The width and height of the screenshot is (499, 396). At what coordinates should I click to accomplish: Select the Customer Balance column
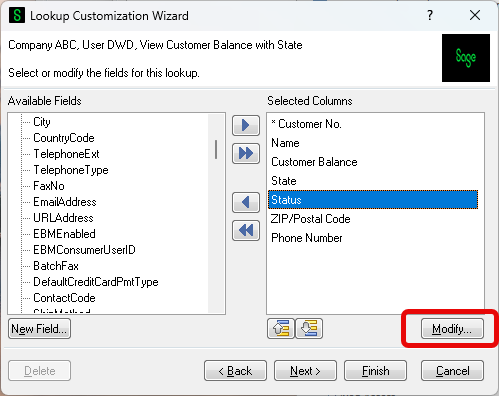[373, 162]
